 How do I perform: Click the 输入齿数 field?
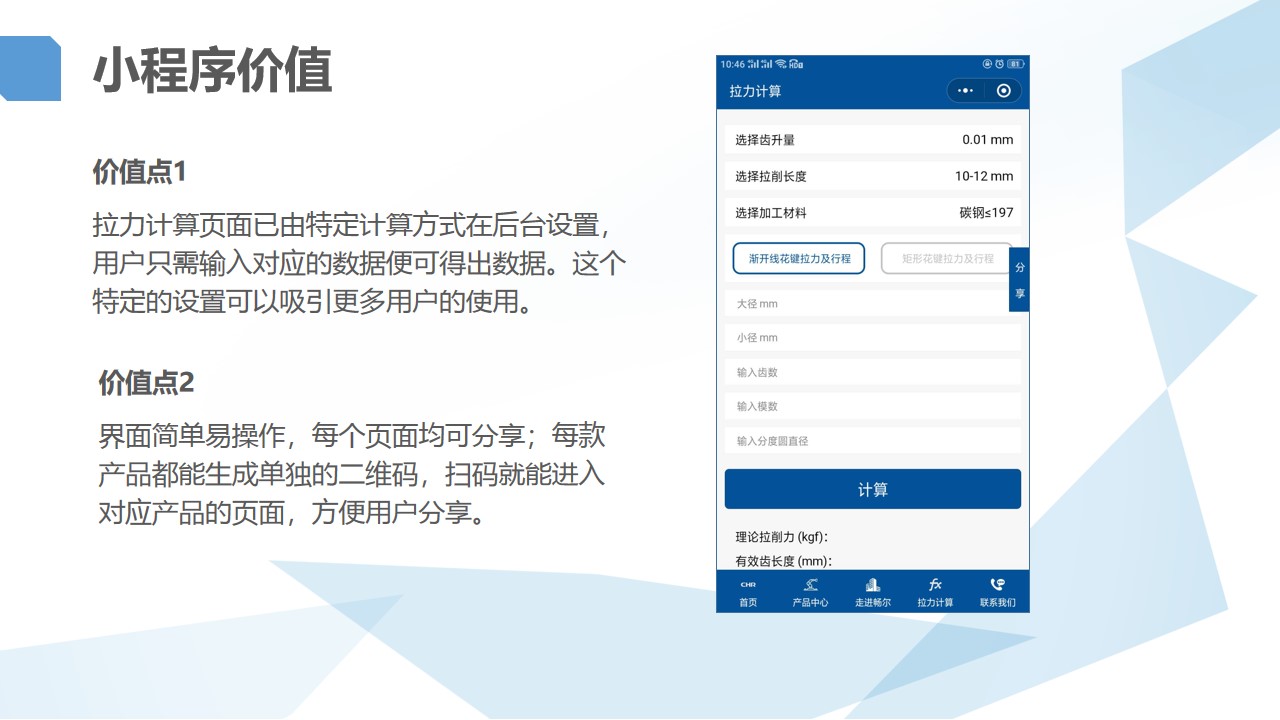pos(872,372)
